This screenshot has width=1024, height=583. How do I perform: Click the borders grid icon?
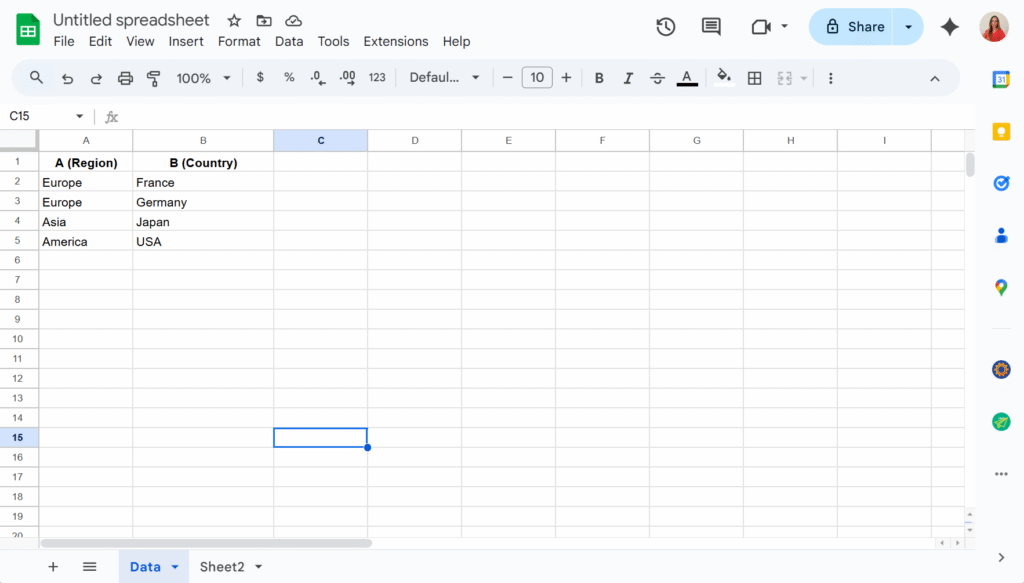coord(755,78)
